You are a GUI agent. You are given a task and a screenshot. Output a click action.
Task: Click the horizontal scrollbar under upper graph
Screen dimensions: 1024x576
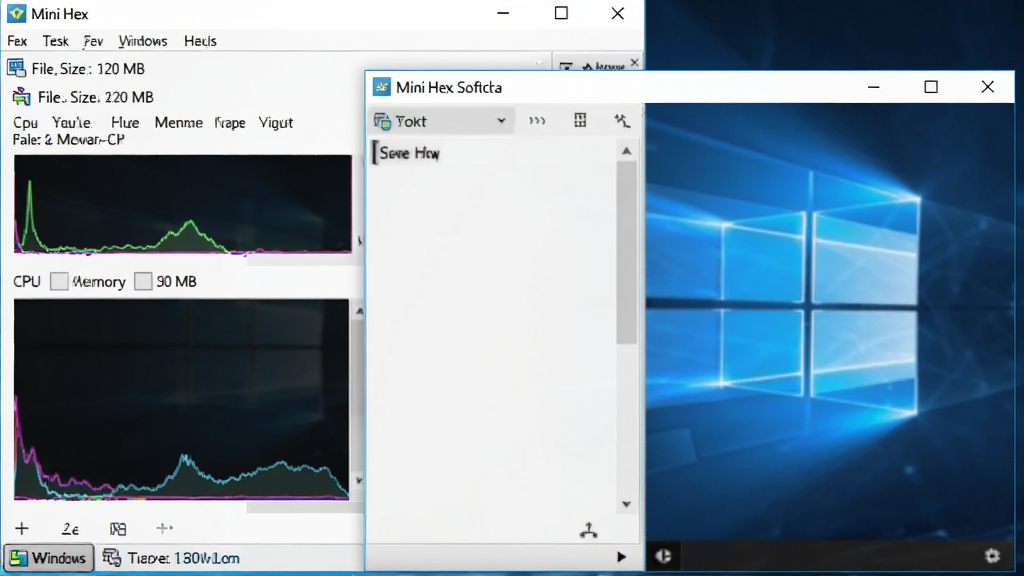pyautogui.click(x=304, y=259)
